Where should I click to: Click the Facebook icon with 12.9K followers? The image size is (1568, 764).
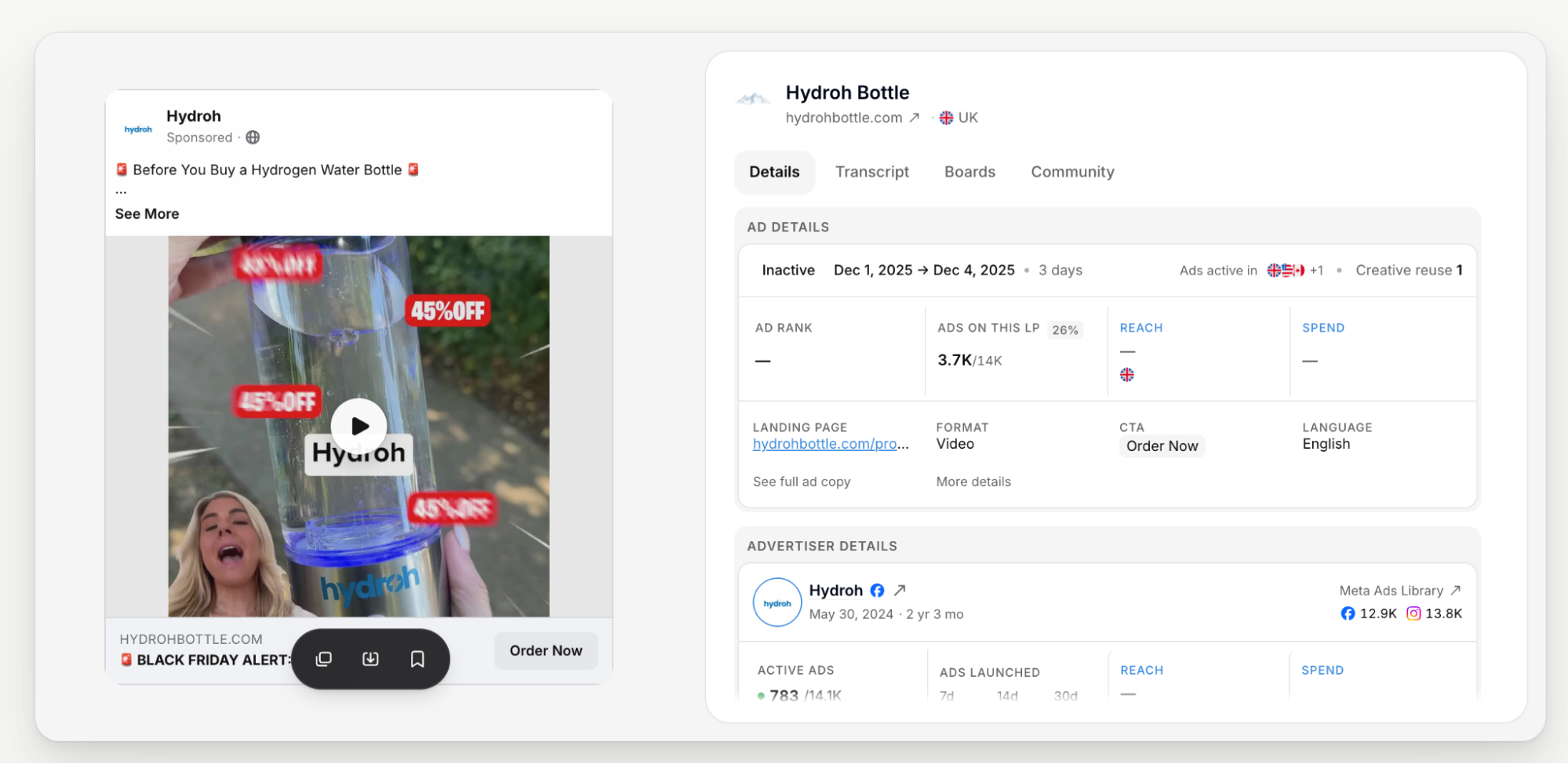point(1348,613)
